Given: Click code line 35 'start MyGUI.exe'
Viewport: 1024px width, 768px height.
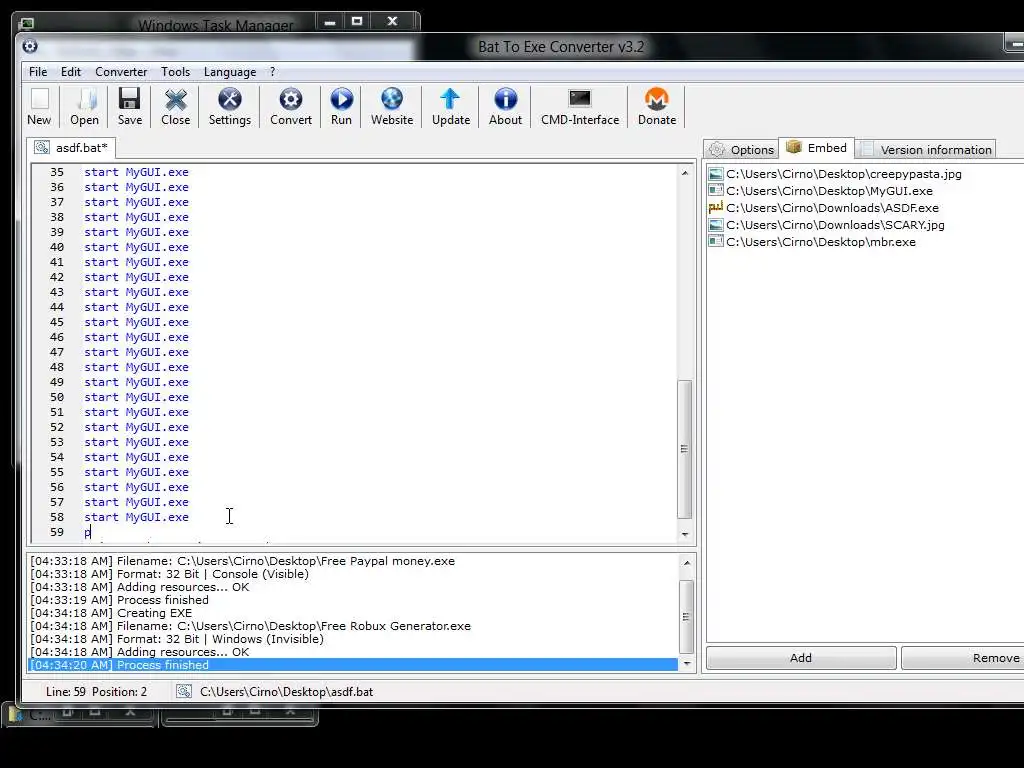Looking at the screenshot, I should coord(136,172).
